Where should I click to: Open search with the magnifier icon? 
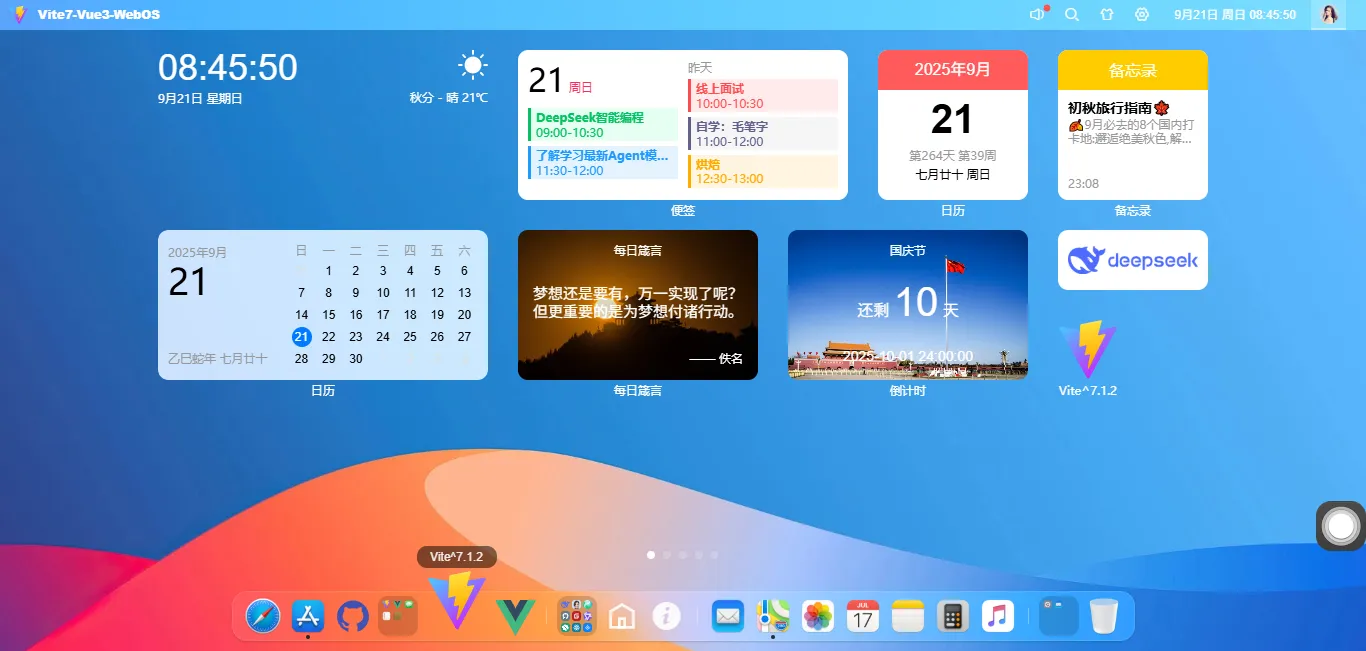1071,14
